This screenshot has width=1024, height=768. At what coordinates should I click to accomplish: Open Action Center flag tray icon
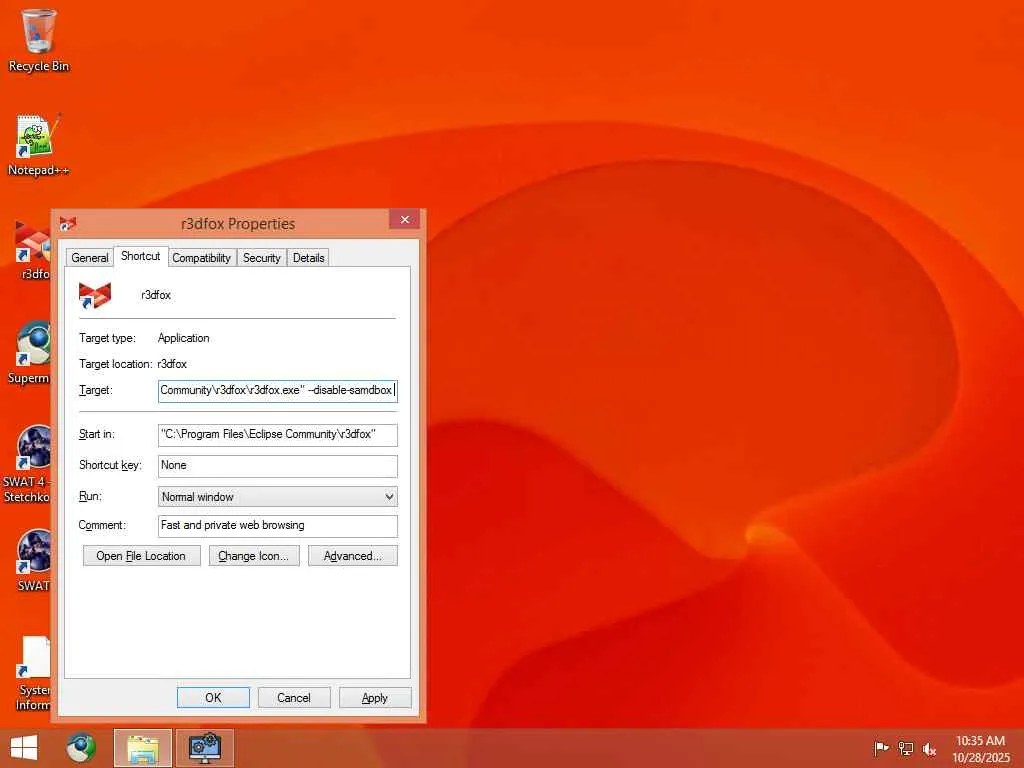coord(881,748)
